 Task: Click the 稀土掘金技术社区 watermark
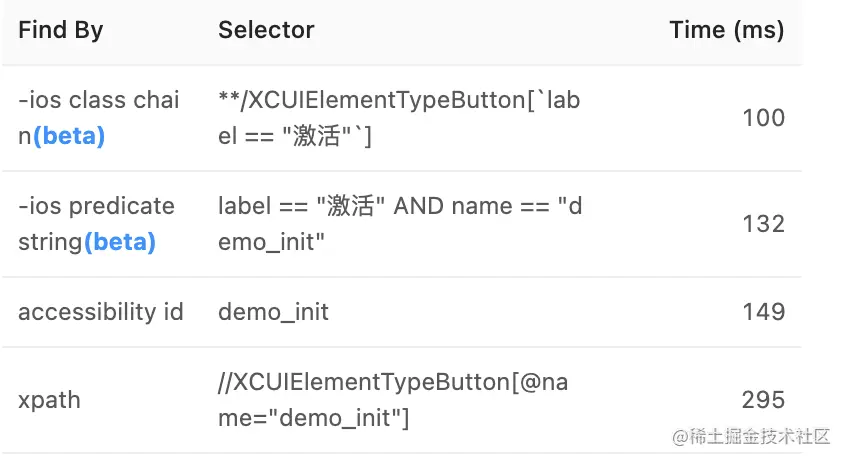coord(751,437)
